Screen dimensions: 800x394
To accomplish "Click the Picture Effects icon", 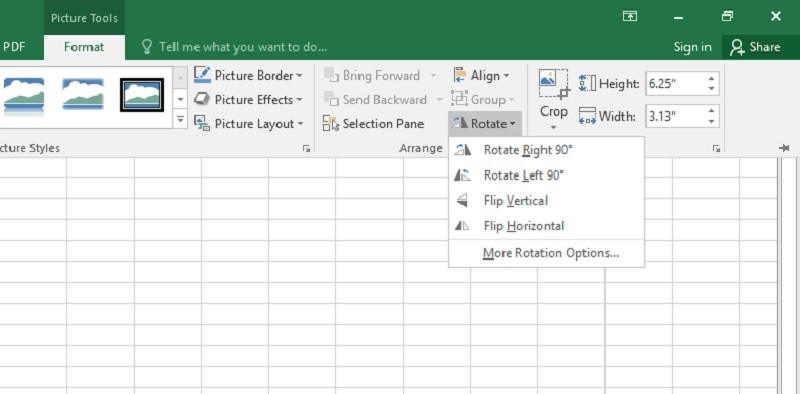I will [202, 99].
